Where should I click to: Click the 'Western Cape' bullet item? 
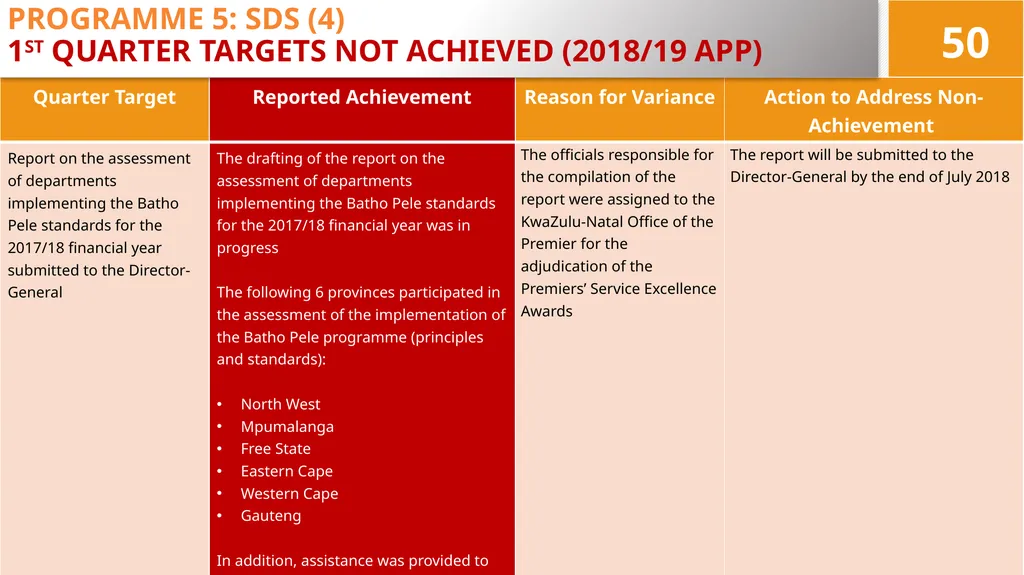[289, 493]
